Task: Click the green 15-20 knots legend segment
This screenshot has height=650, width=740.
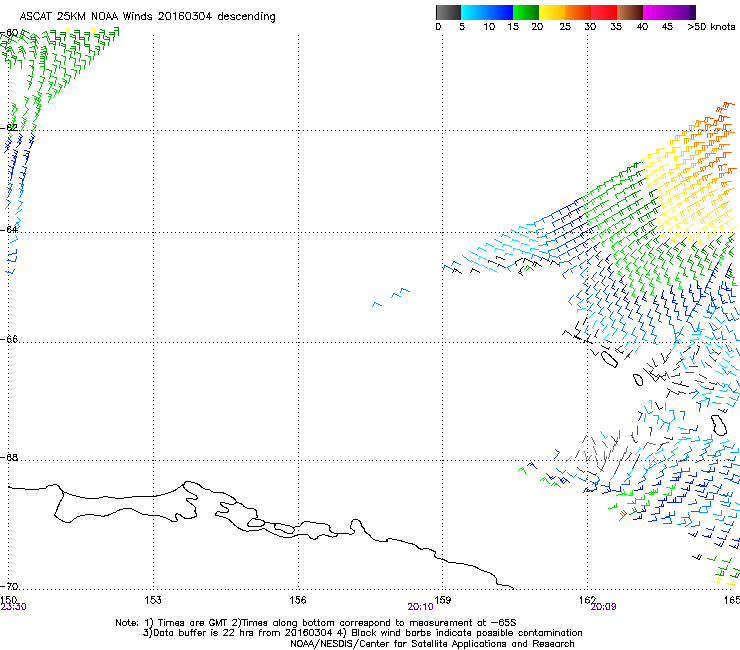Action: [x=526, y=12]
